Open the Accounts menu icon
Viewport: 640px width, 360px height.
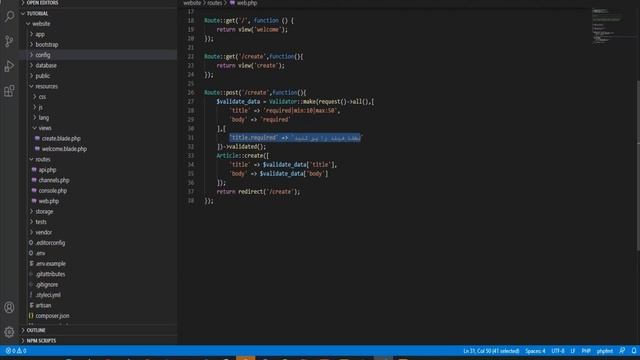tap(9, 307)
